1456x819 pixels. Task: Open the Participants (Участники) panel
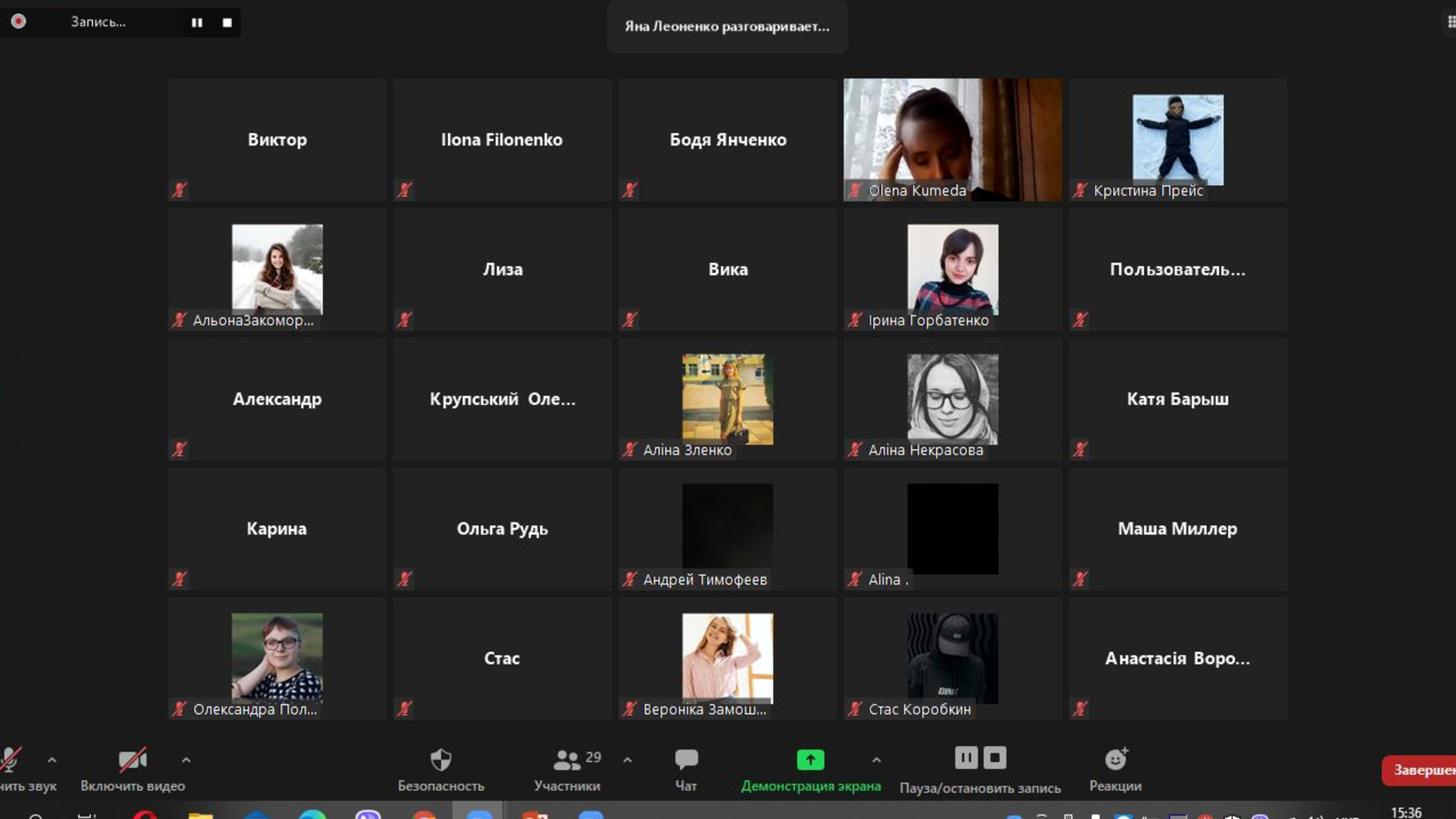pyautogui.click(x=567, y=760)
